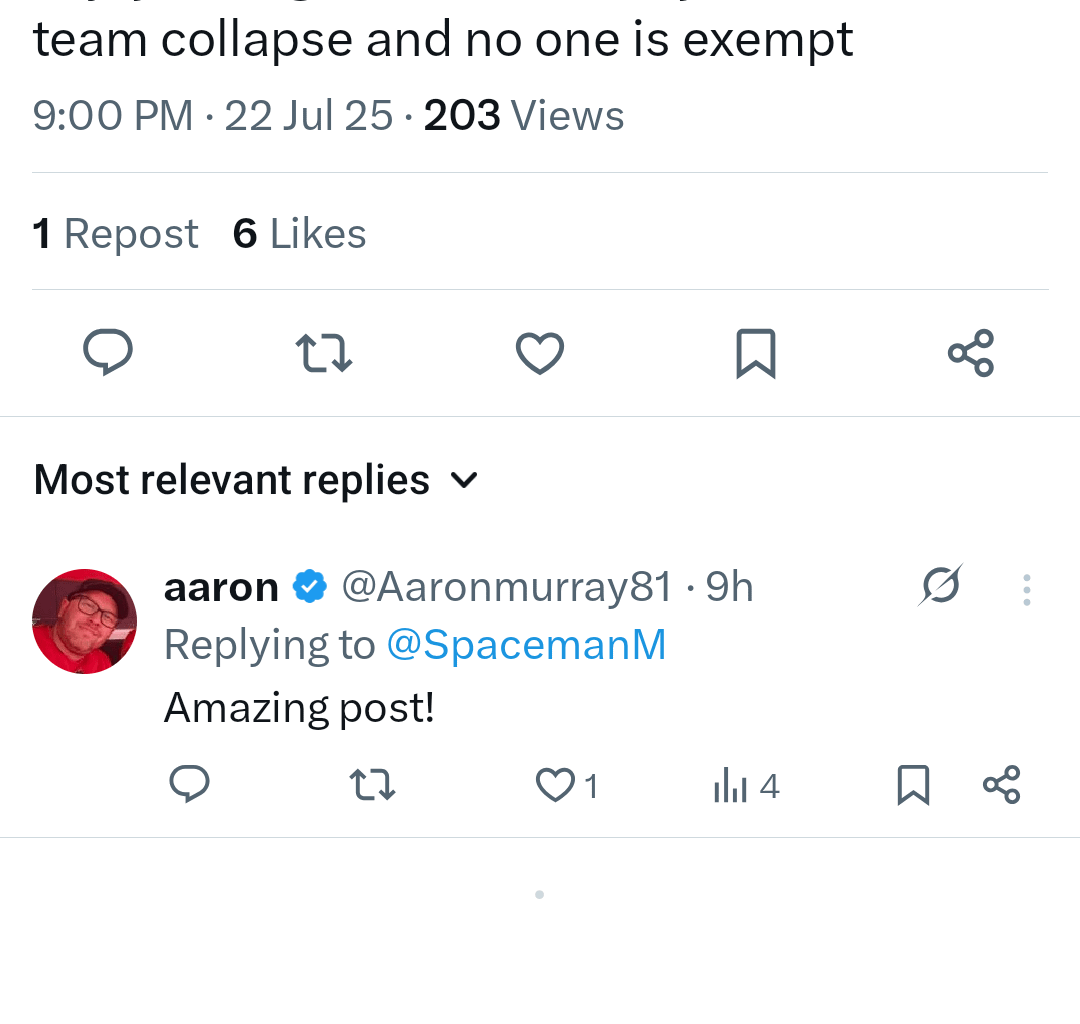This screenshot has width=1080, height=1024.
Task: Share aaron's reply
Action: (x=1001, y=785)
